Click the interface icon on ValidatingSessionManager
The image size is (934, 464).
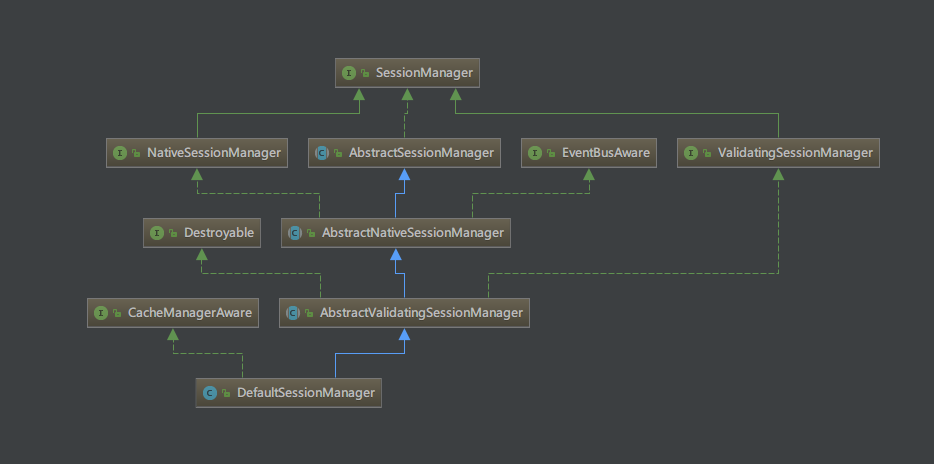[691, 153]
